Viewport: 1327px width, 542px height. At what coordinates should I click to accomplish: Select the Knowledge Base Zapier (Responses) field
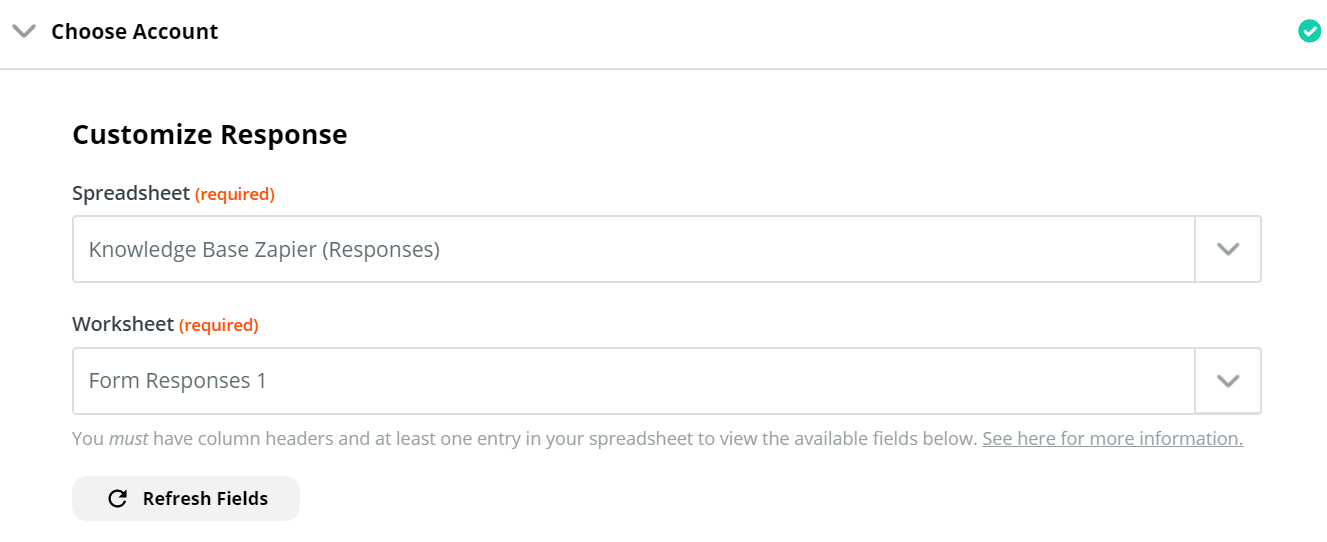(634, 249)
